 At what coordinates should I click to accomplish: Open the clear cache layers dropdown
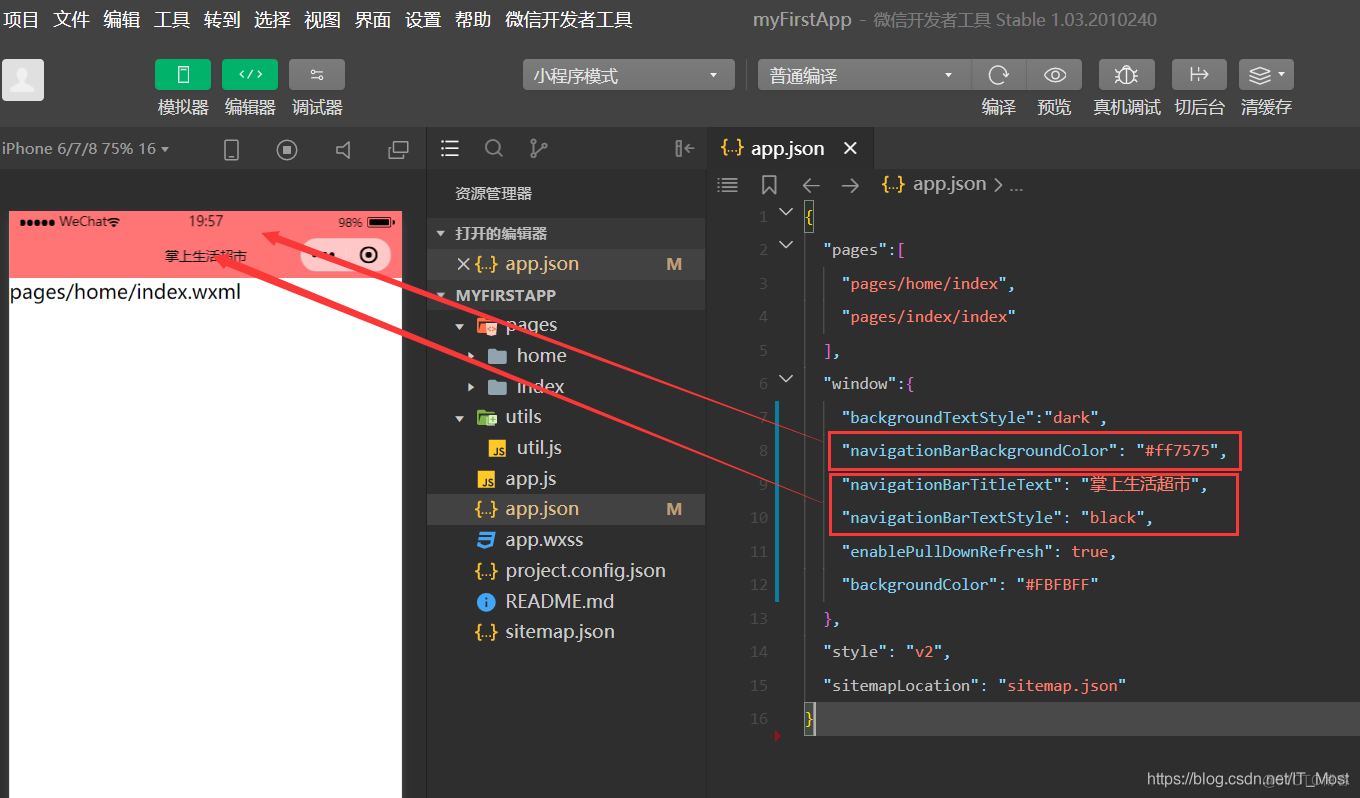1266,76
